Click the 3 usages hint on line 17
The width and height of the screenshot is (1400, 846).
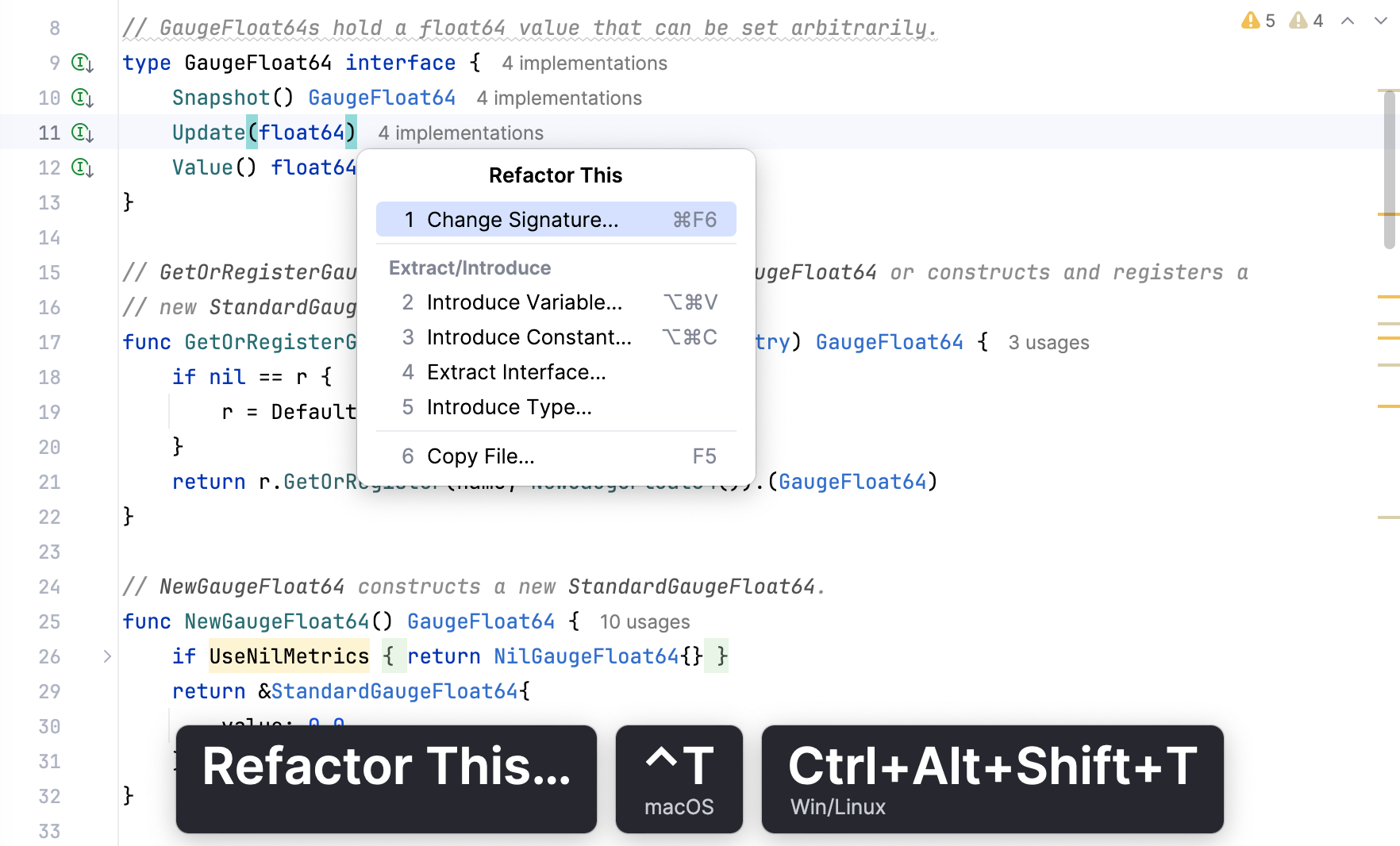(1048, 343)
